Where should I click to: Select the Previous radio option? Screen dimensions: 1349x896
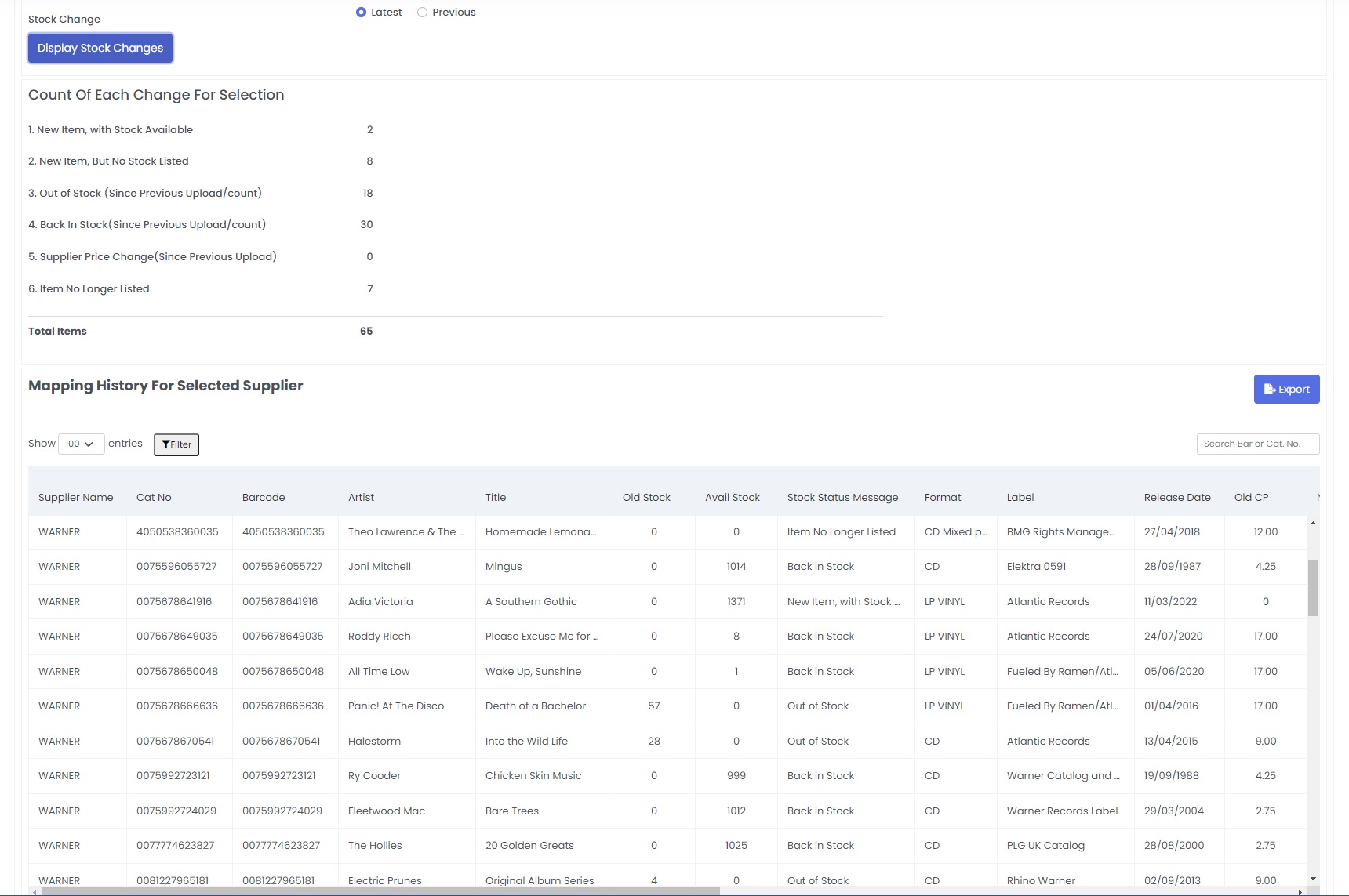423,13
